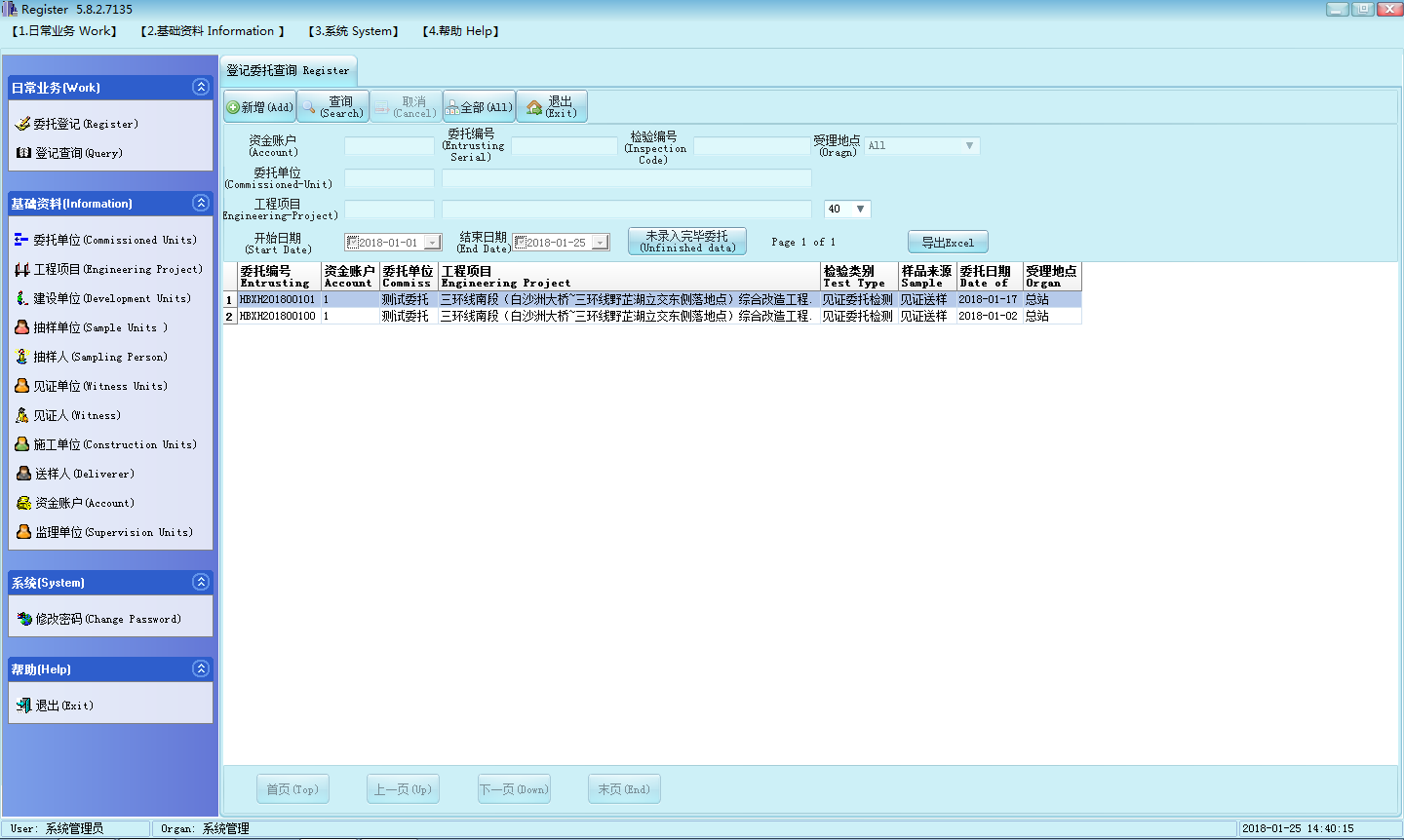
Task: Open Engineering Project in the Information panel
Action: click(x=117, y=269)
